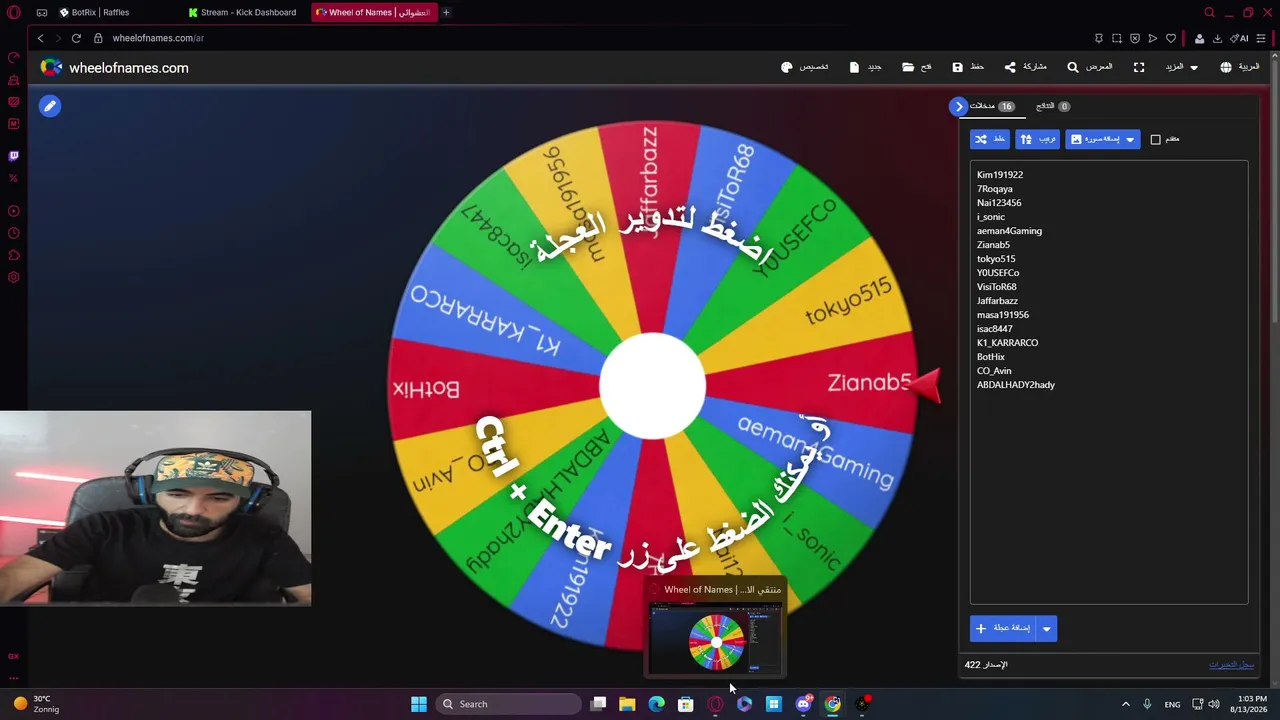This screenshot has width=1280, height=720.
Task: Click the white center of the wheel to spin
Action: pyautogui.click(x=652, y=386)
